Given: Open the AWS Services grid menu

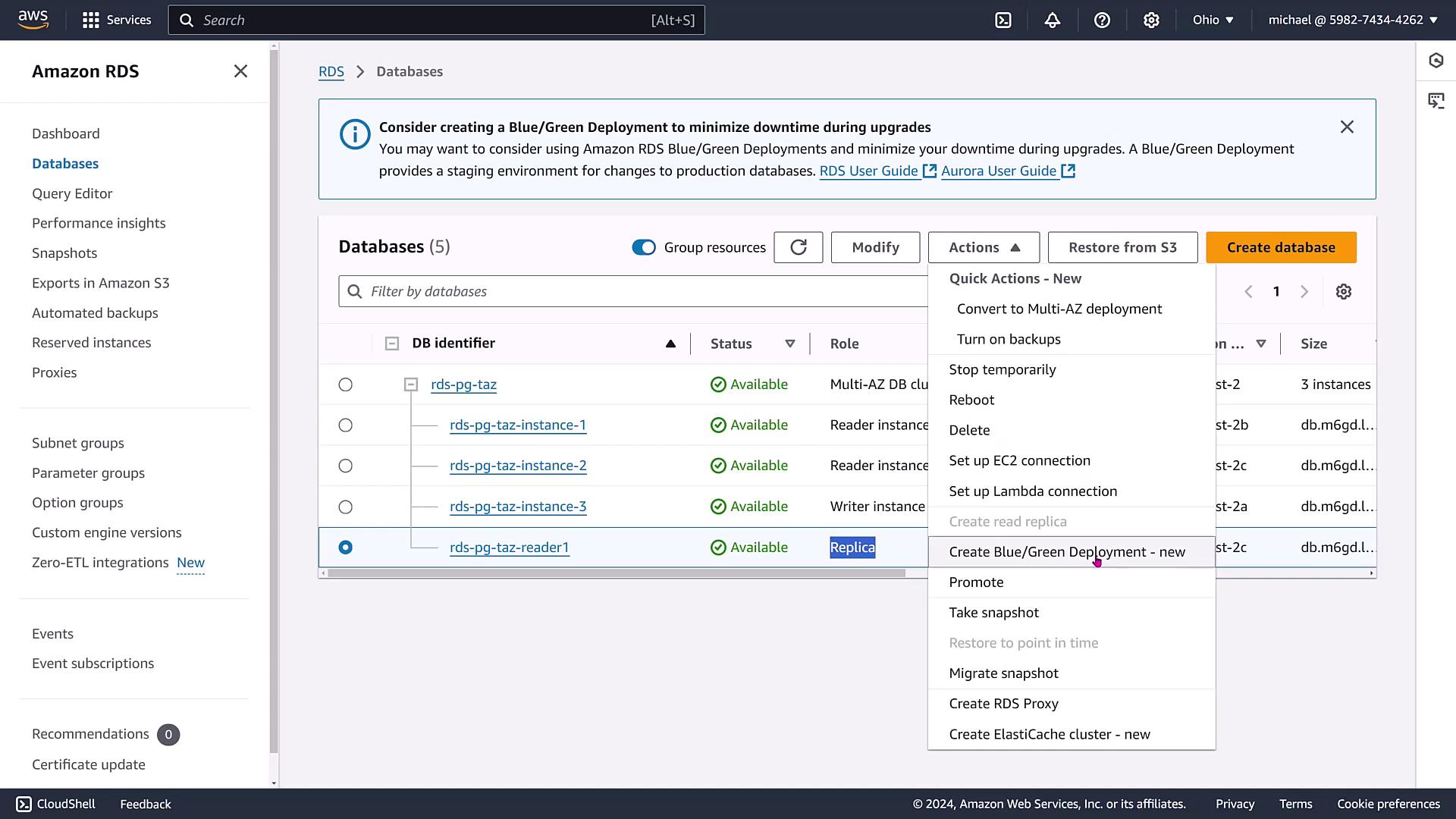Looking at the screenshot, I should pyautogui.click(x=91, y=20).
